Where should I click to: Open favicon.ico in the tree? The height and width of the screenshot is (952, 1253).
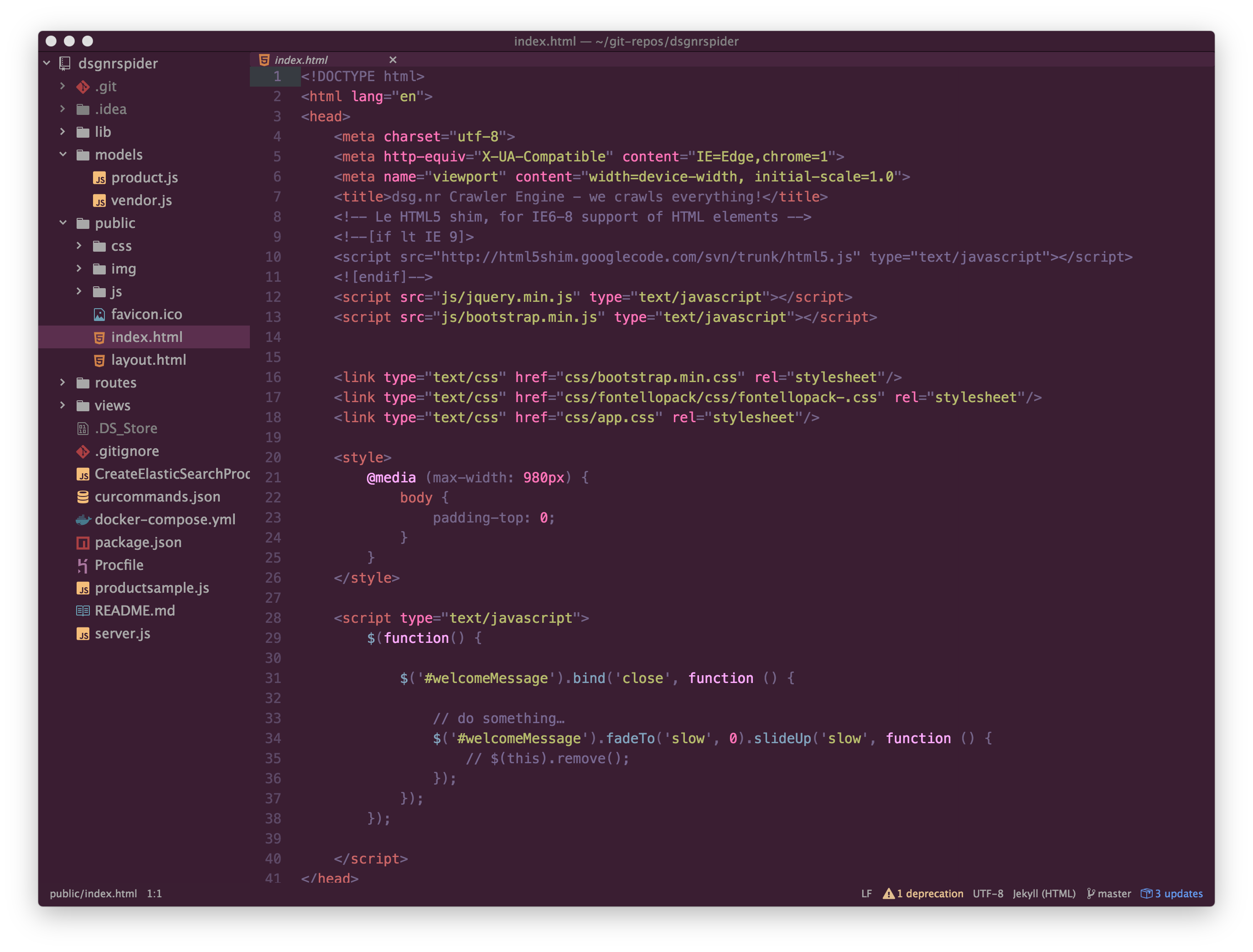pyautogui.click(x=146, y=314)
